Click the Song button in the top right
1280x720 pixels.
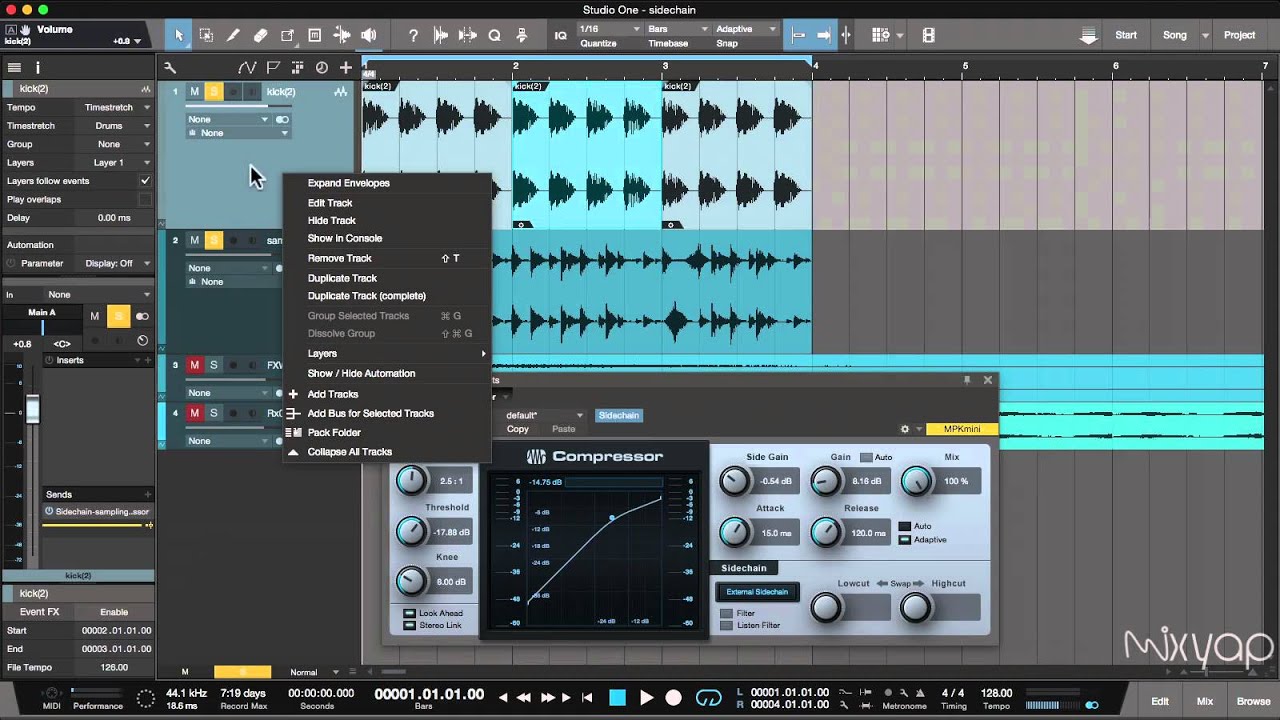(1175, 35)
